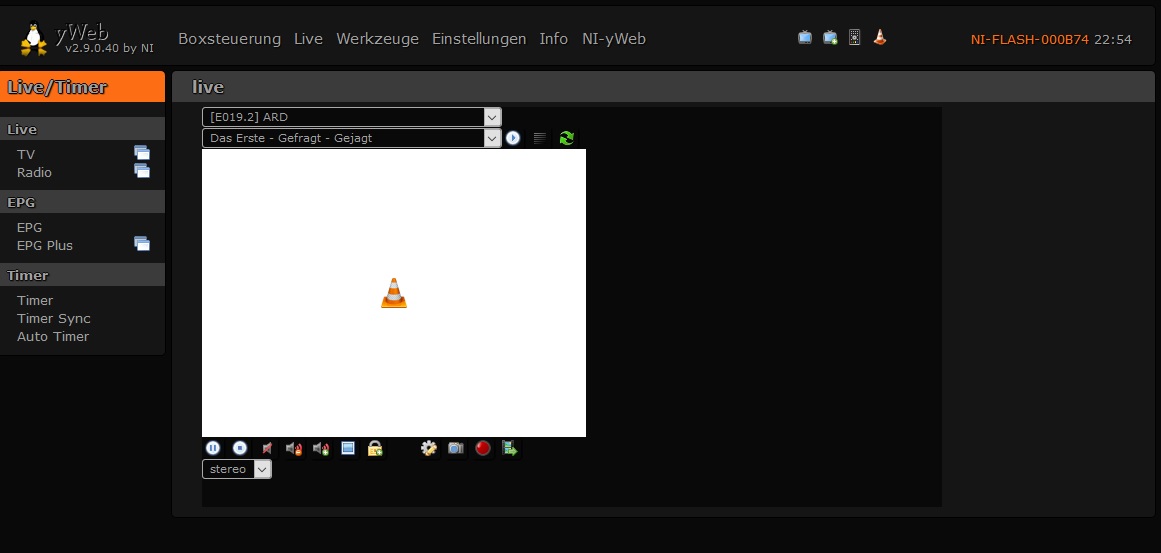The width and height of the screenshot is (1161, 553).
Task: Click the green refresh arrows icon
Action: click(567, 138)
